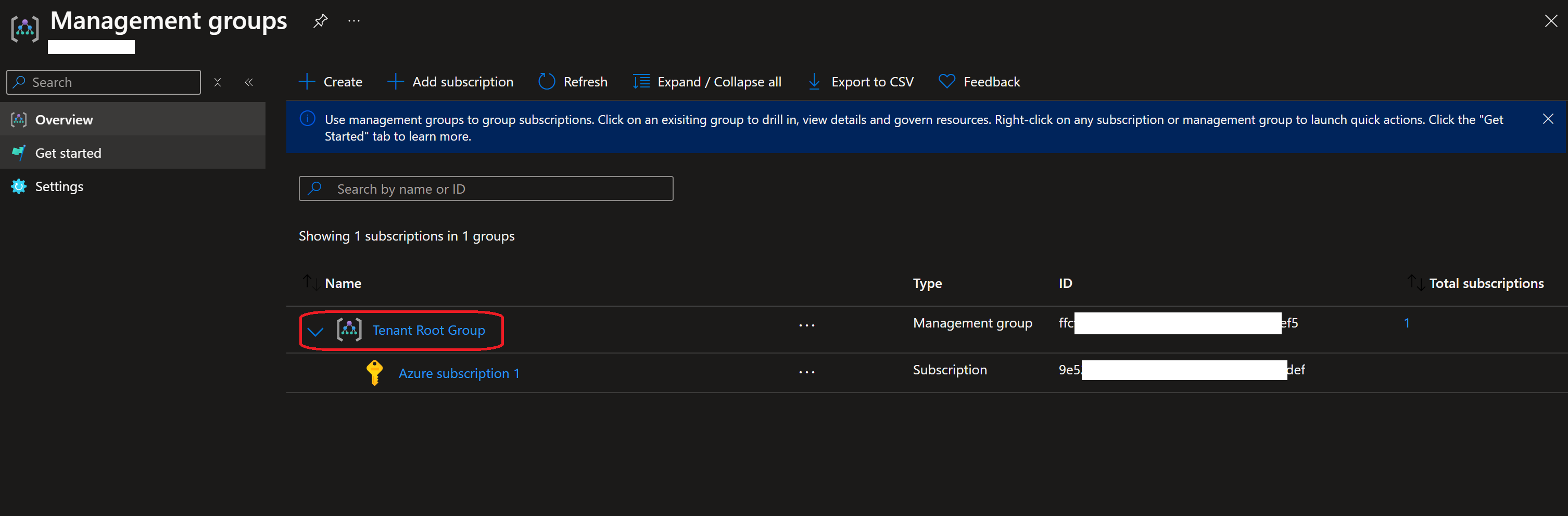Click the ID column header
This screenshot has height=516, width=1568.
(x=1065, y=283)
